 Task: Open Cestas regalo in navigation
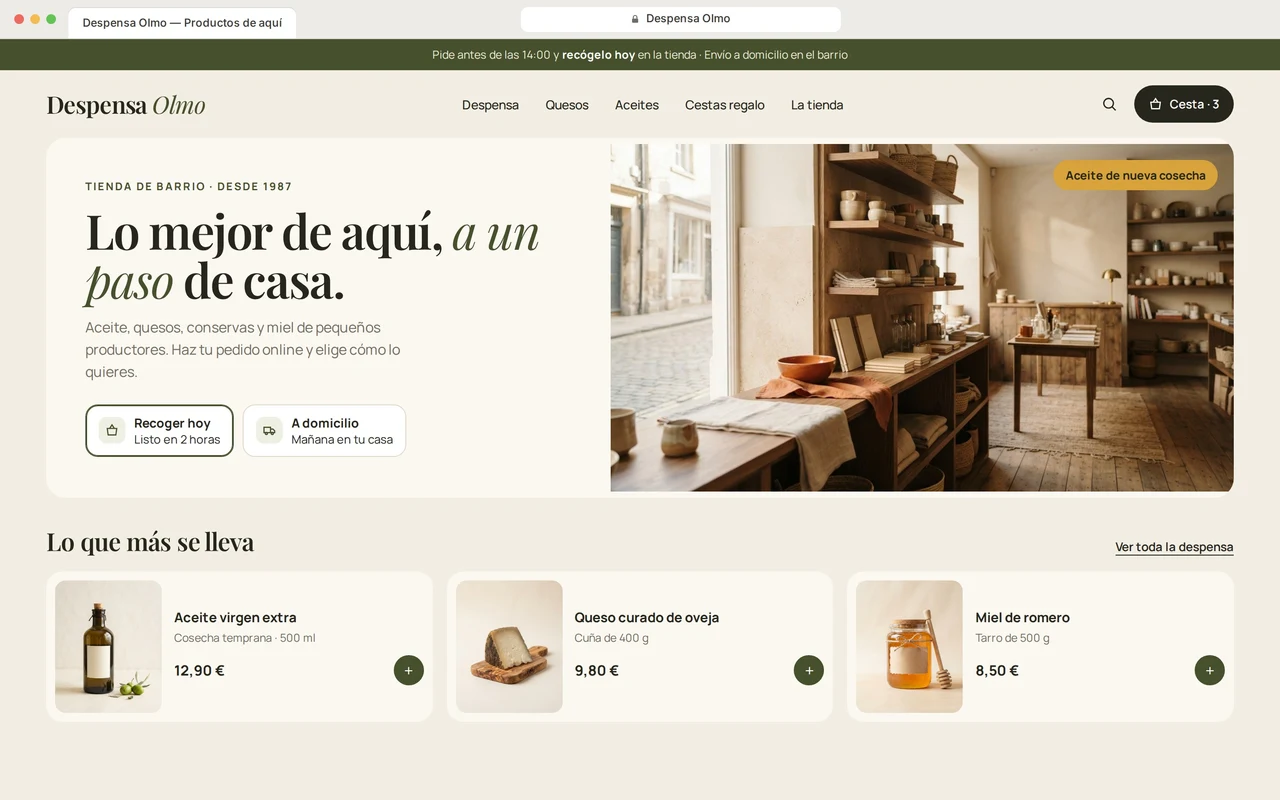725,105
